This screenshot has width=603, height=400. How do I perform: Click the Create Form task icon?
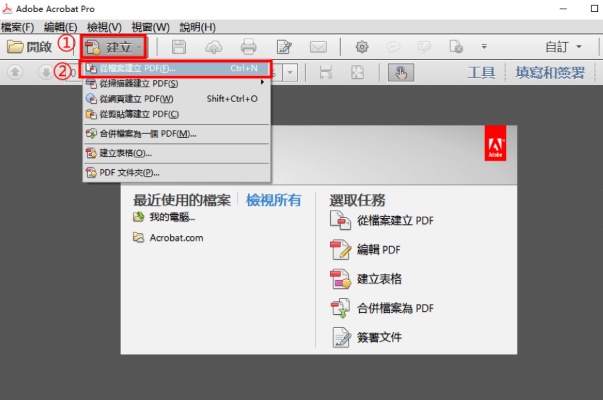click(x=340, y=279)
